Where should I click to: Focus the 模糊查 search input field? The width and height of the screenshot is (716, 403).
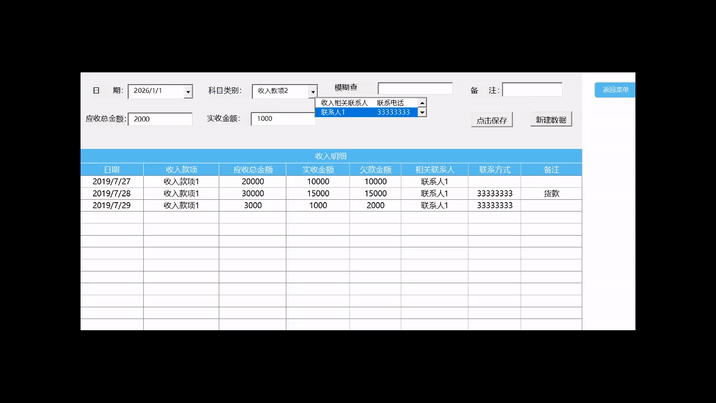(x=415, y=89)
